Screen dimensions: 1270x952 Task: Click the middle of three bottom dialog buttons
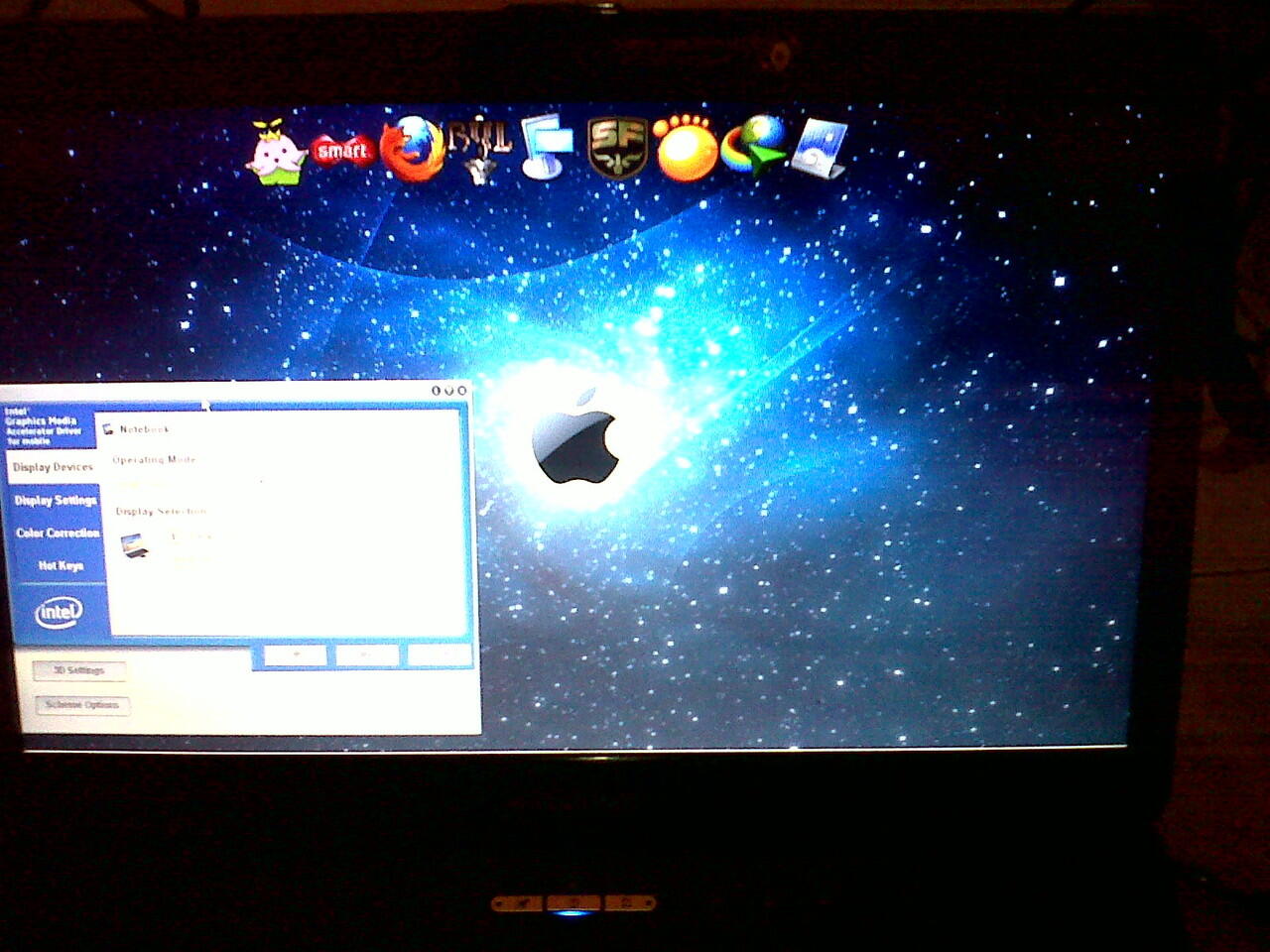point(367,655)
